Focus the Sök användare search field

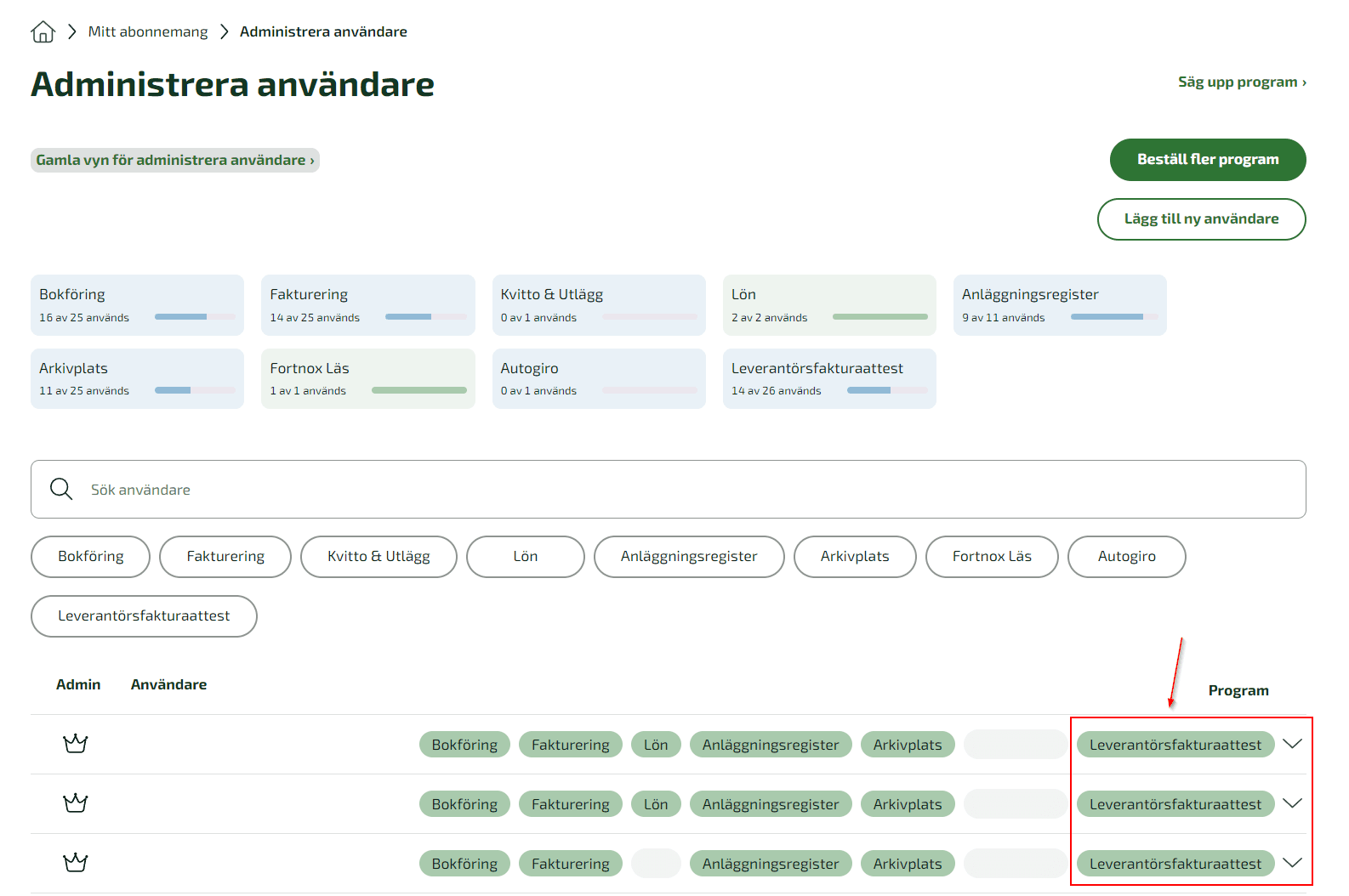[x=669, y=490]
